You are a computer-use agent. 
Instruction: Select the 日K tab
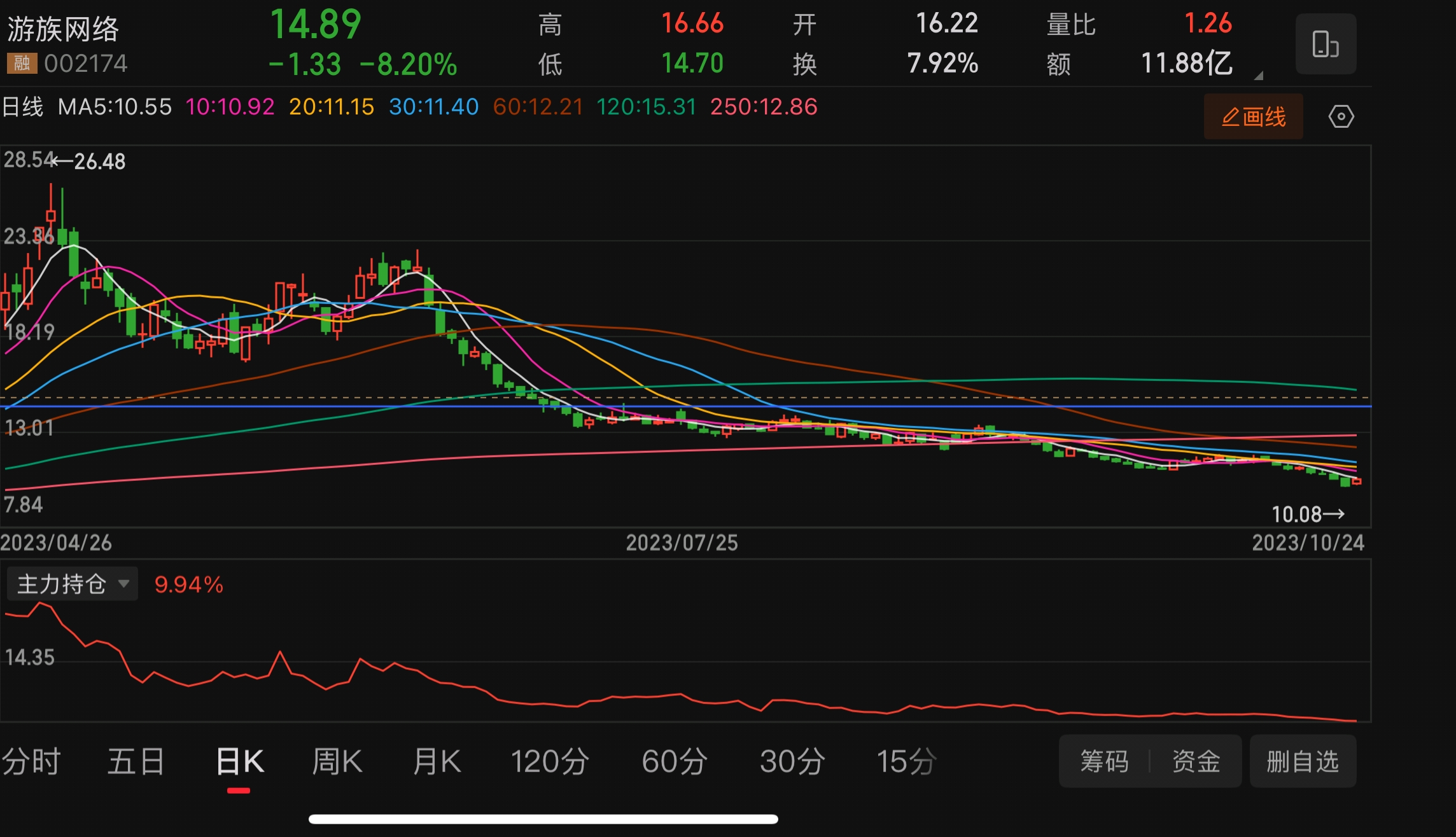(x=240, y=761)
